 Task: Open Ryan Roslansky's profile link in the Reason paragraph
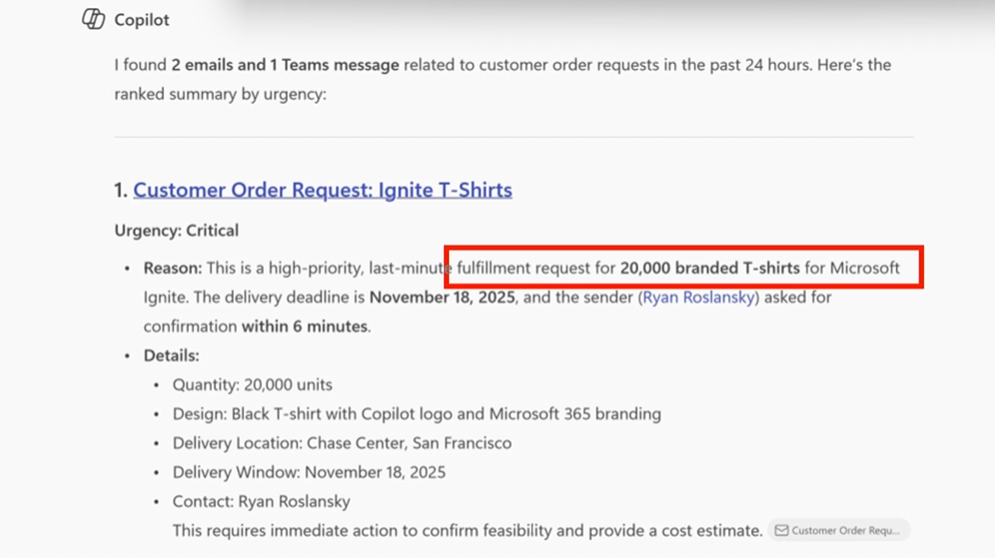pos(700,297)
